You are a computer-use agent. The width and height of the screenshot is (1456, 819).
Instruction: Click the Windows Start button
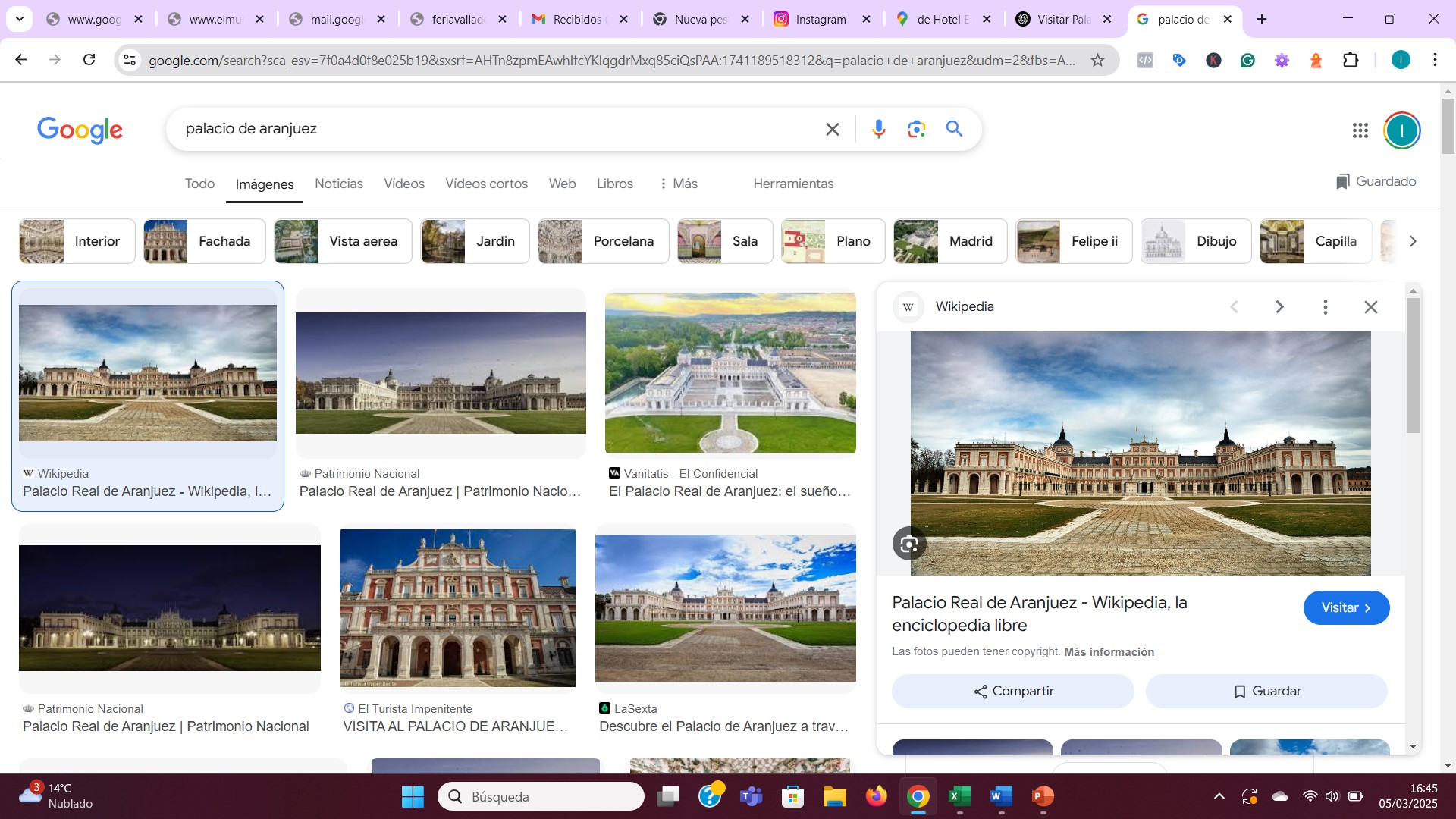coord(413,796)
